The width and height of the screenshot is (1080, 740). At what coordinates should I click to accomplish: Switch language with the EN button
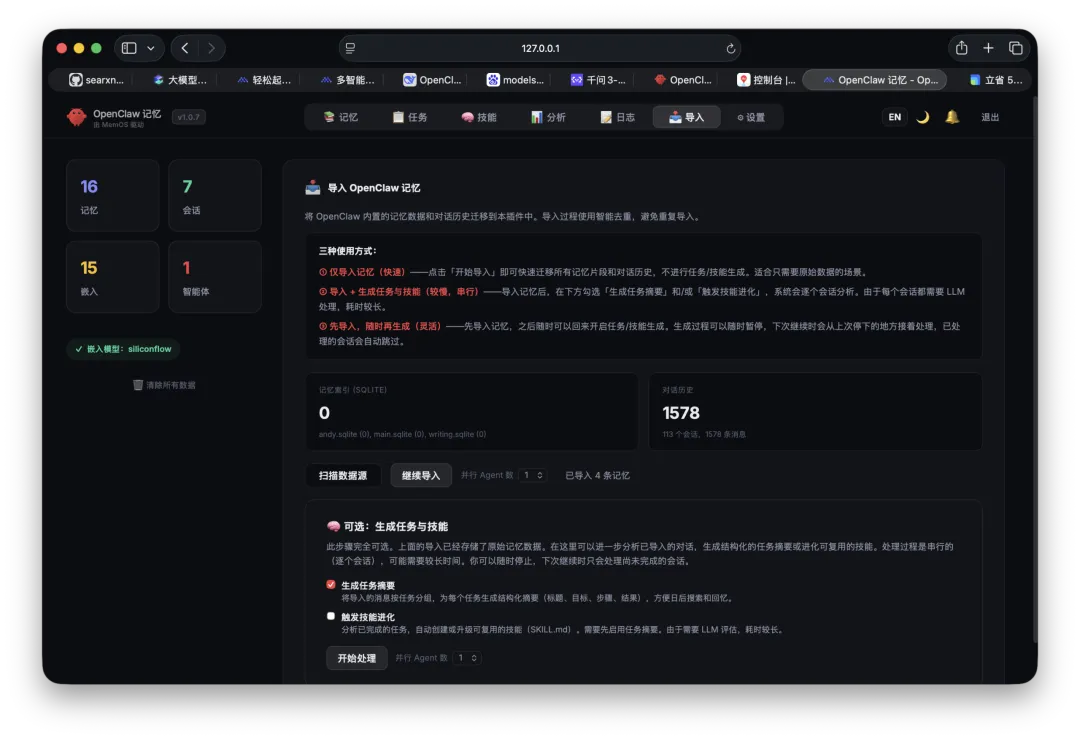894,117
